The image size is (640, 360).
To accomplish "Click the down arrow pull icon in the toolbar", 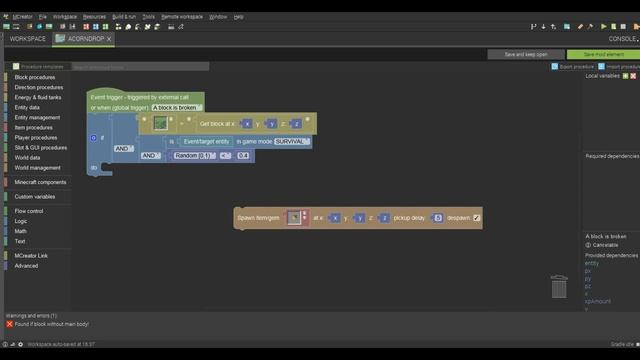I will click(x=543, y=27).
